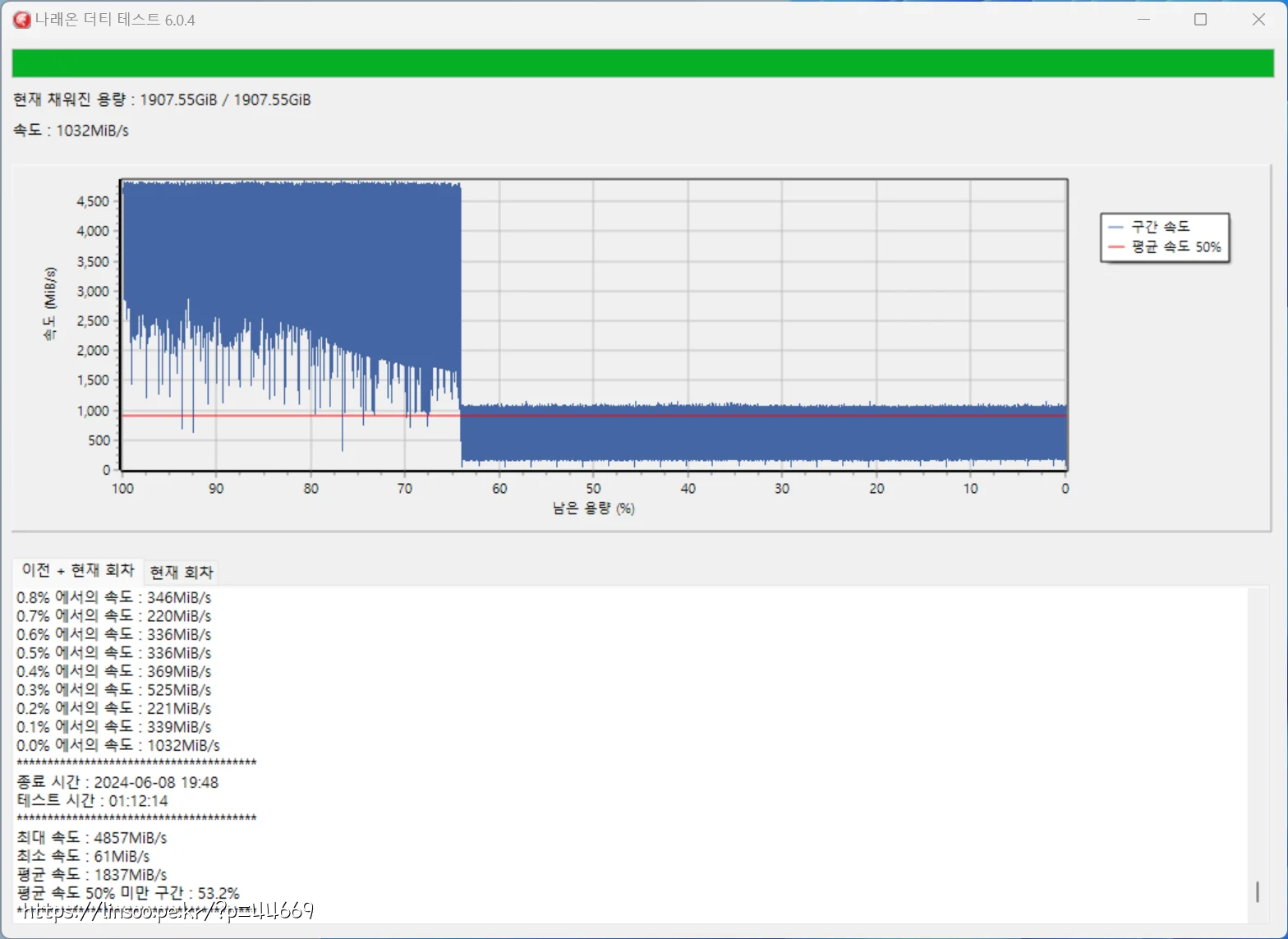The width and height of the screenshot is (1288, 939).
Task: Select log line '0.3% 에서의 속도 : 525MiB/s'
Action: tap(113, 690)
